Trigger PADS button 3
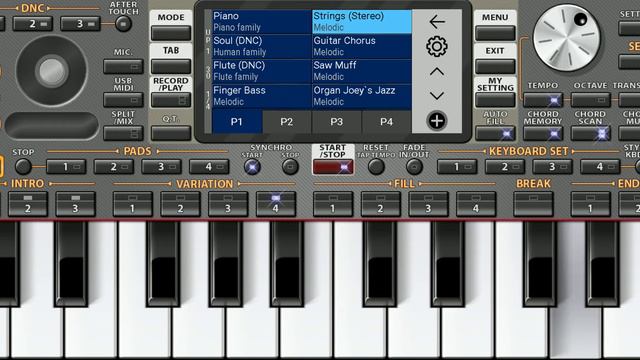The width and height of the screenshot is (640, 360). click(162, 167)
